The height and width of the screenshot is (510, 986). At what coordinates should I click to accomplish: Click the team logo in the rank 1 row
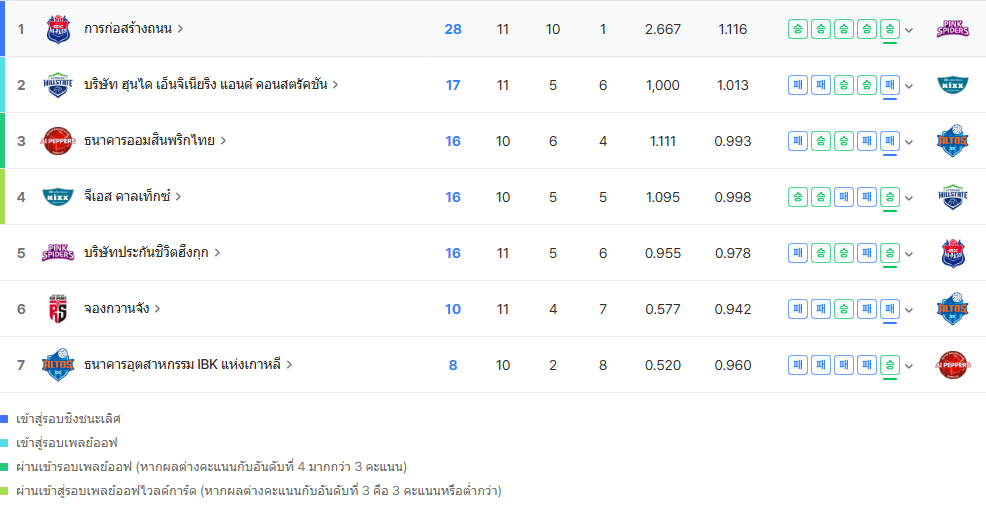pyautogui.click(x=58, y=29)
